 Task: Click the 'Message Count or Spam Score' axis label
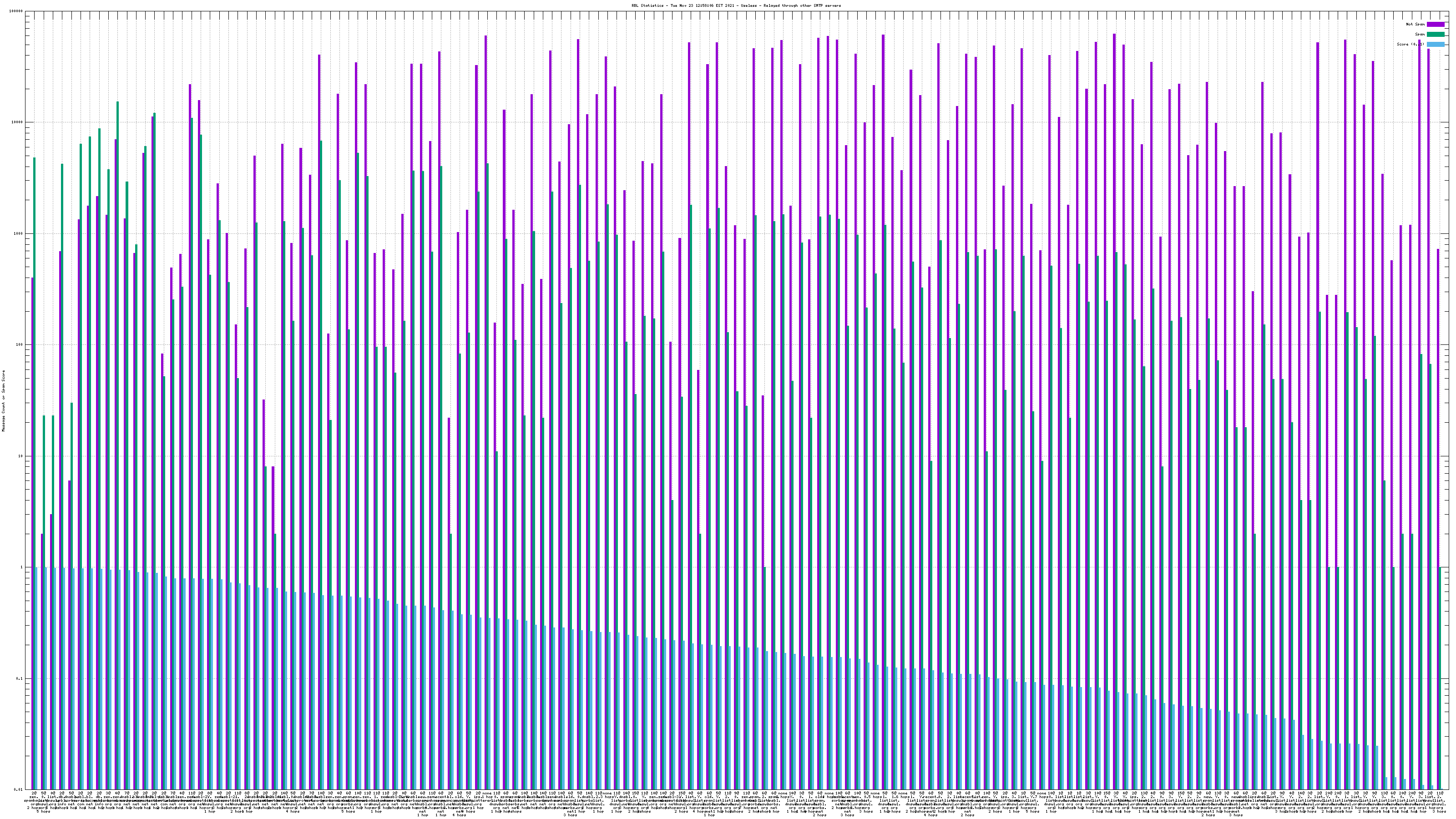point(3,401)
